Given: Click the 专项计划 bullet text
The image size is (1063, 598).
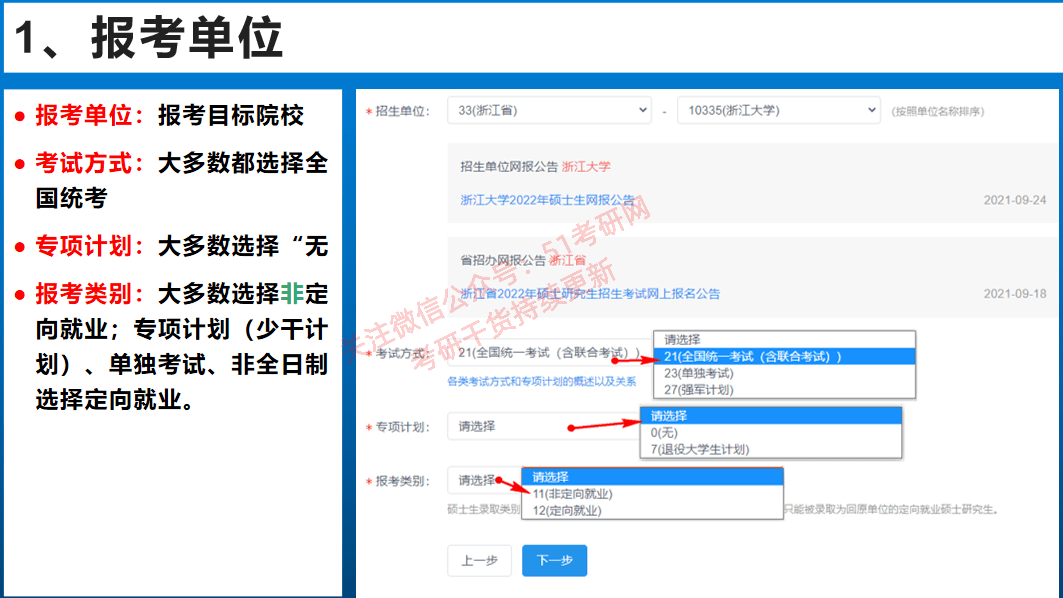Looking at the screenshot, I should (182, 245).
